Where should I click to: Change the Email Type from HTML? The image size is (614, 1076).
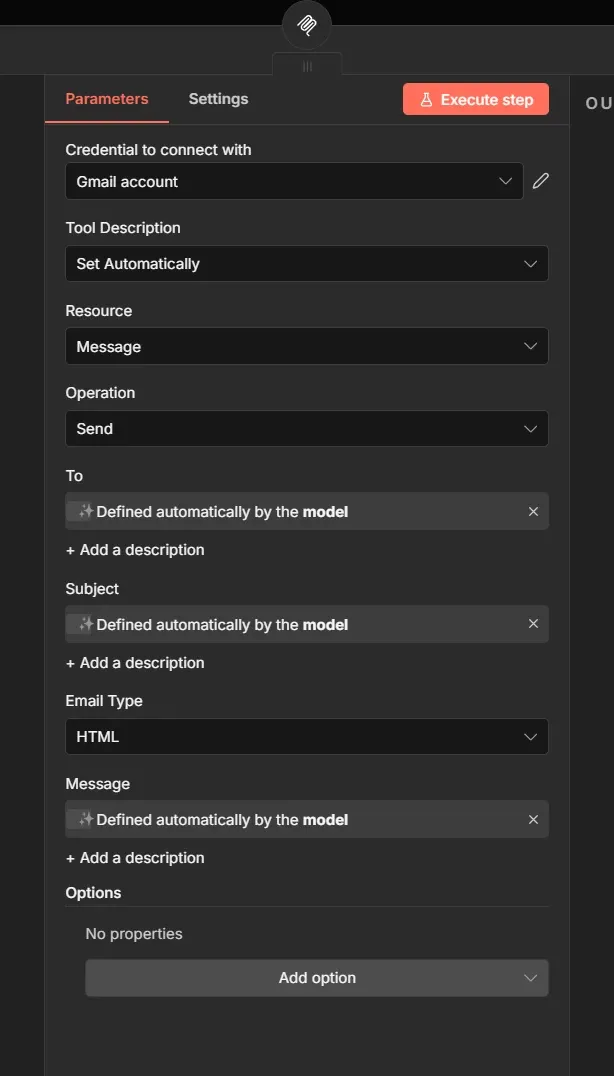point(307,736)
